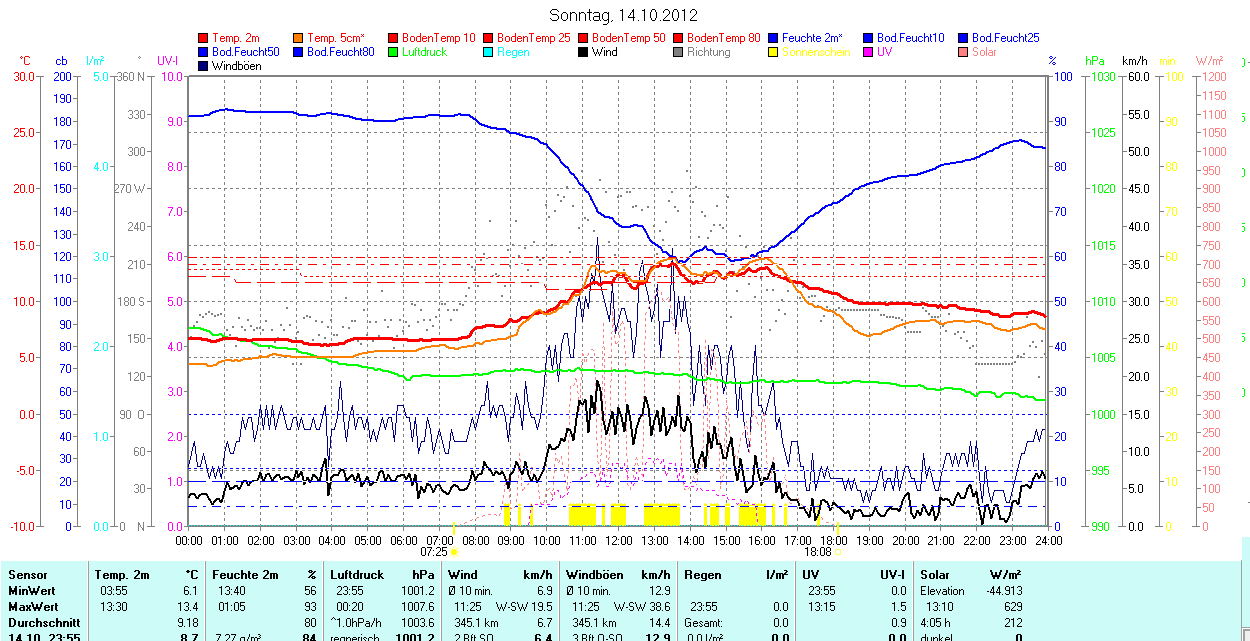Viewport: 1250px width, 641px height.
Task: Select the MaxWert row label
Action: [35, 607]
